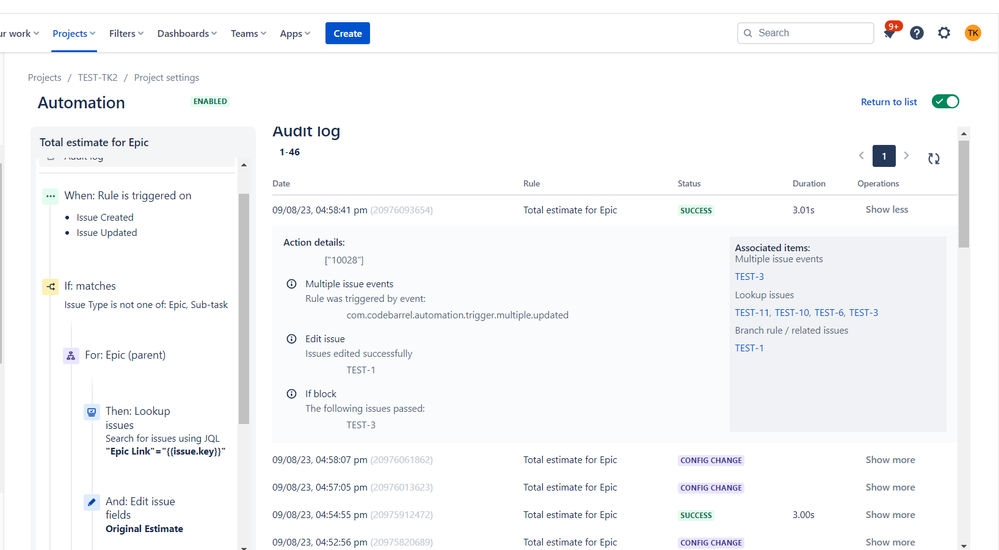Image resolution: width=999 pixels, height=550 pixels.
Task: Open the TEST-3 link under Multiple issue events
Action: (749, 277)
